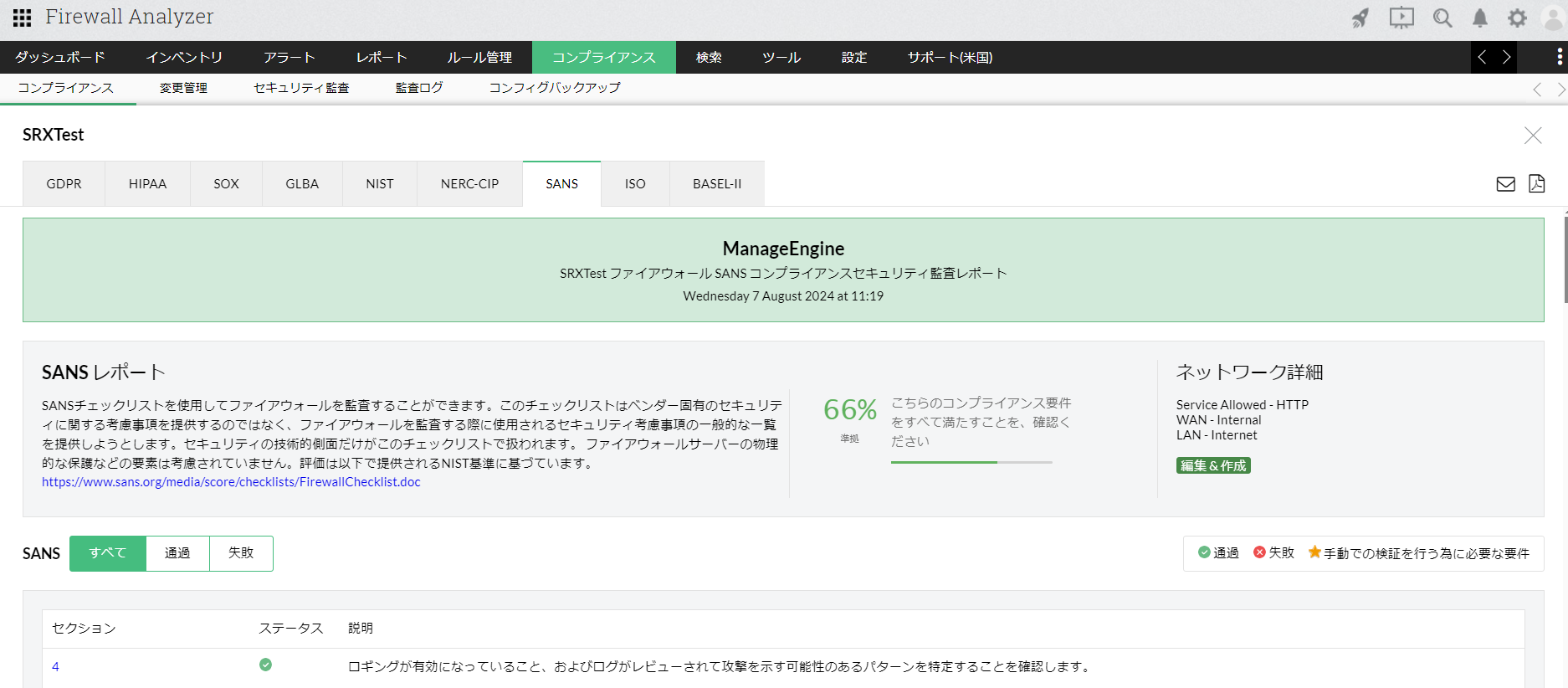1568x688 pixels.
Task: Switch to the SOX standard tab
Action: [x=226, y=184]
